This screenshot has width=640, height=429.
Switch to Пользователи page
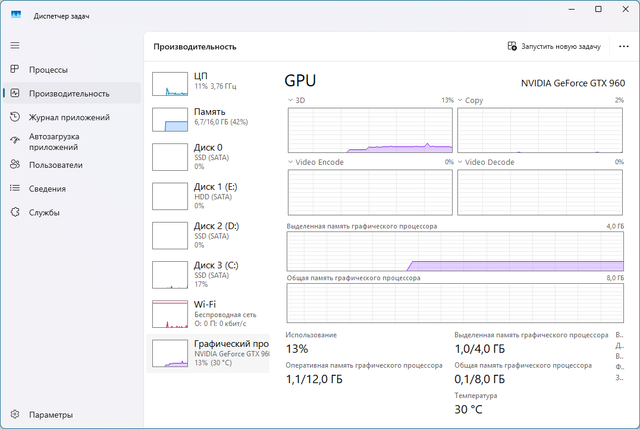click(x=72, y=165)
